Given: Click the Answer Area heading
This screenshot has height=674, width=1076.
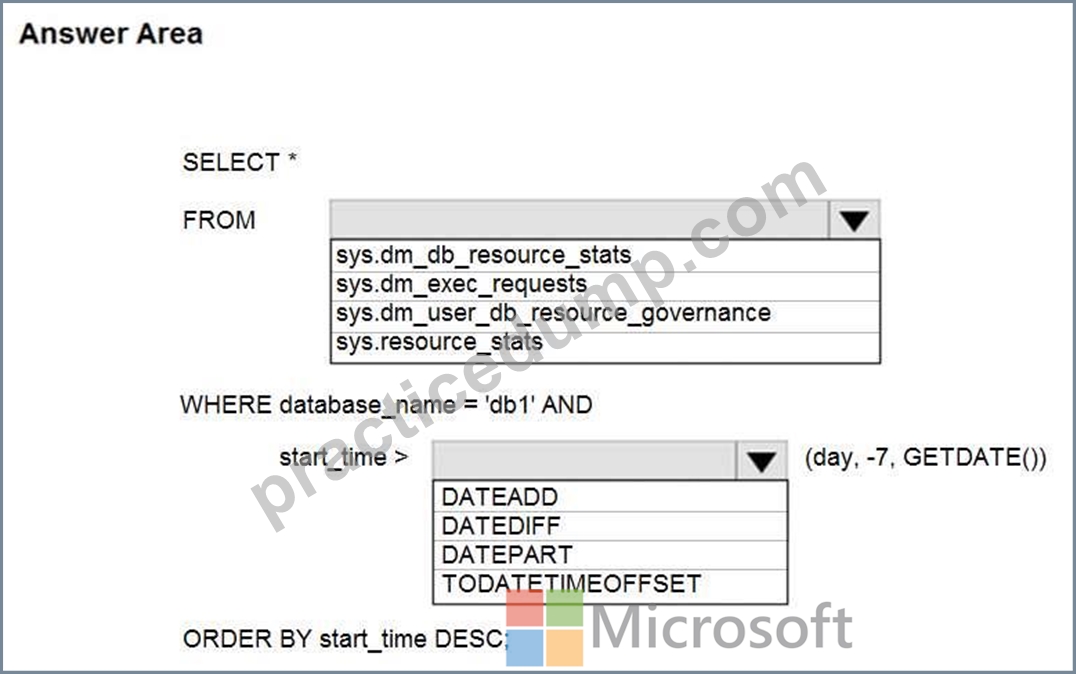Looking at the screenshot, I should pyautogui.click(x=111, y=34).
